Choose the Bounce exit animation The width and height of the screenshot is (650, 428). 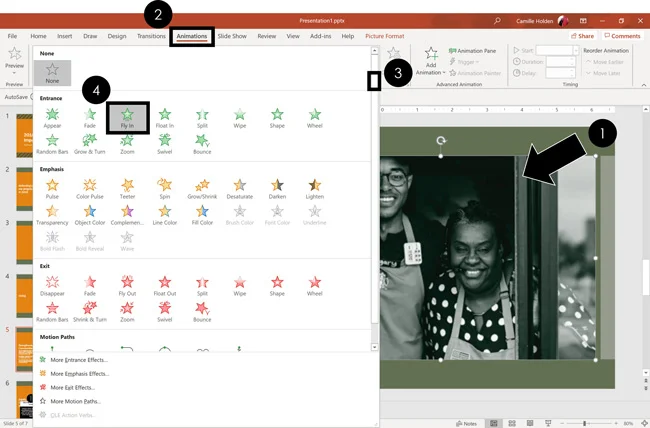point(202,312)
